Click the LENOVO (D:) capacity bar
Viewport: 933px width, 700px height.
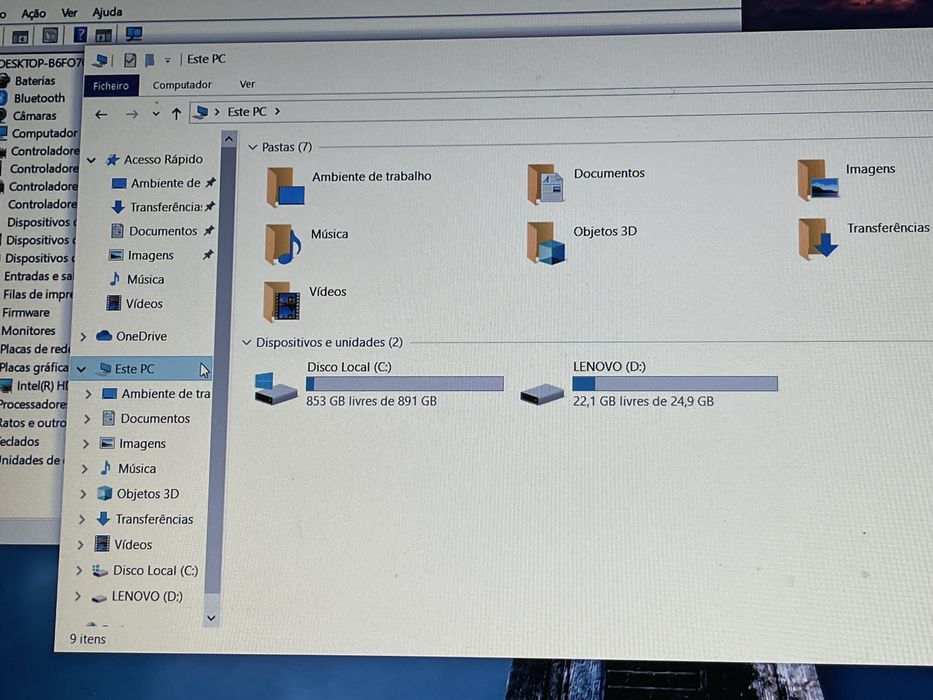click(675, 383)
